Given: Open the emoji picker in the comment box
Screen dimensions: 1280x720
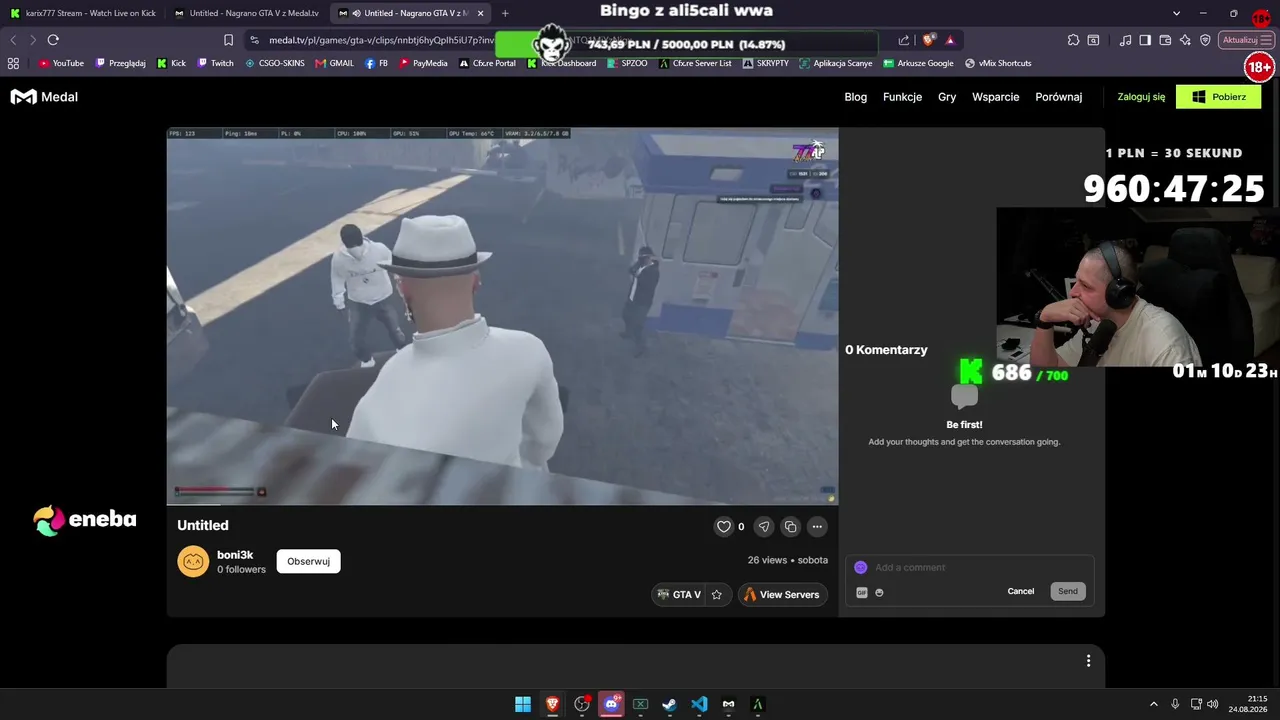Looking at the screenshot, I should pos(879,592).
